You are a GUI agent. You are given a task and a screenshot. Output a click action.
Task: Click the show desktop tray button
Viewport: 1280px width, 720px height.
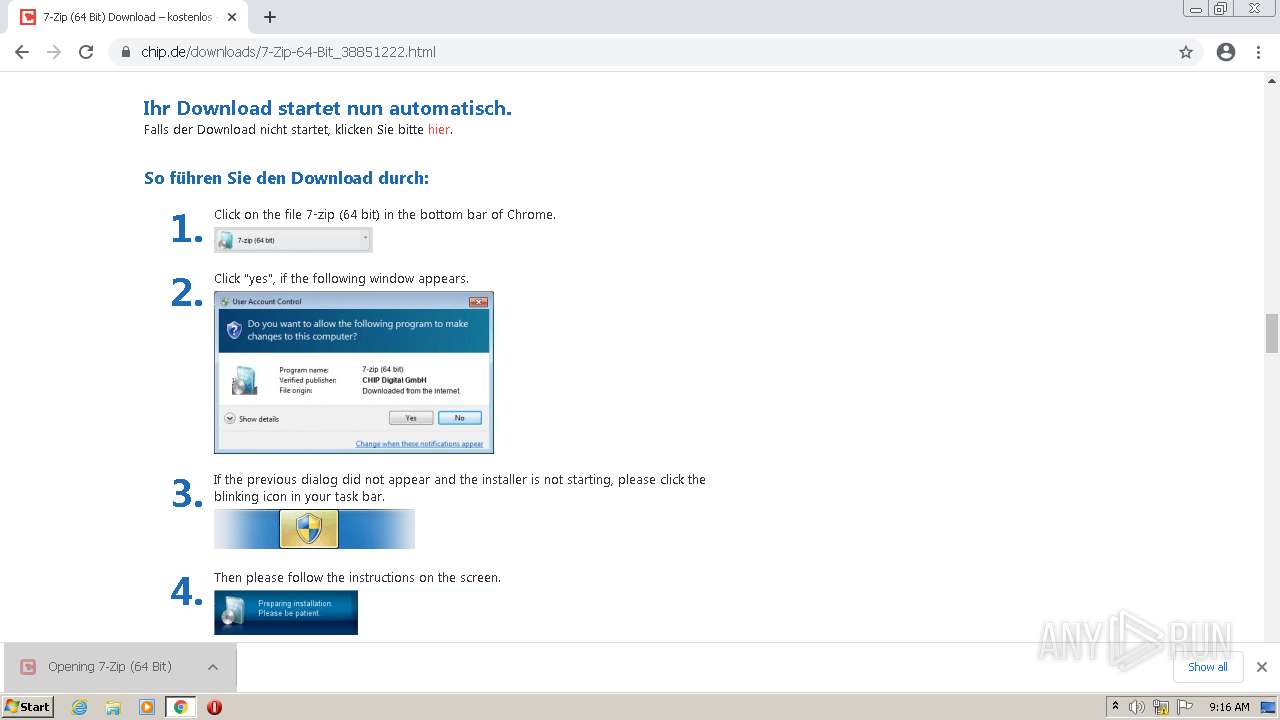coord(1269,707)
